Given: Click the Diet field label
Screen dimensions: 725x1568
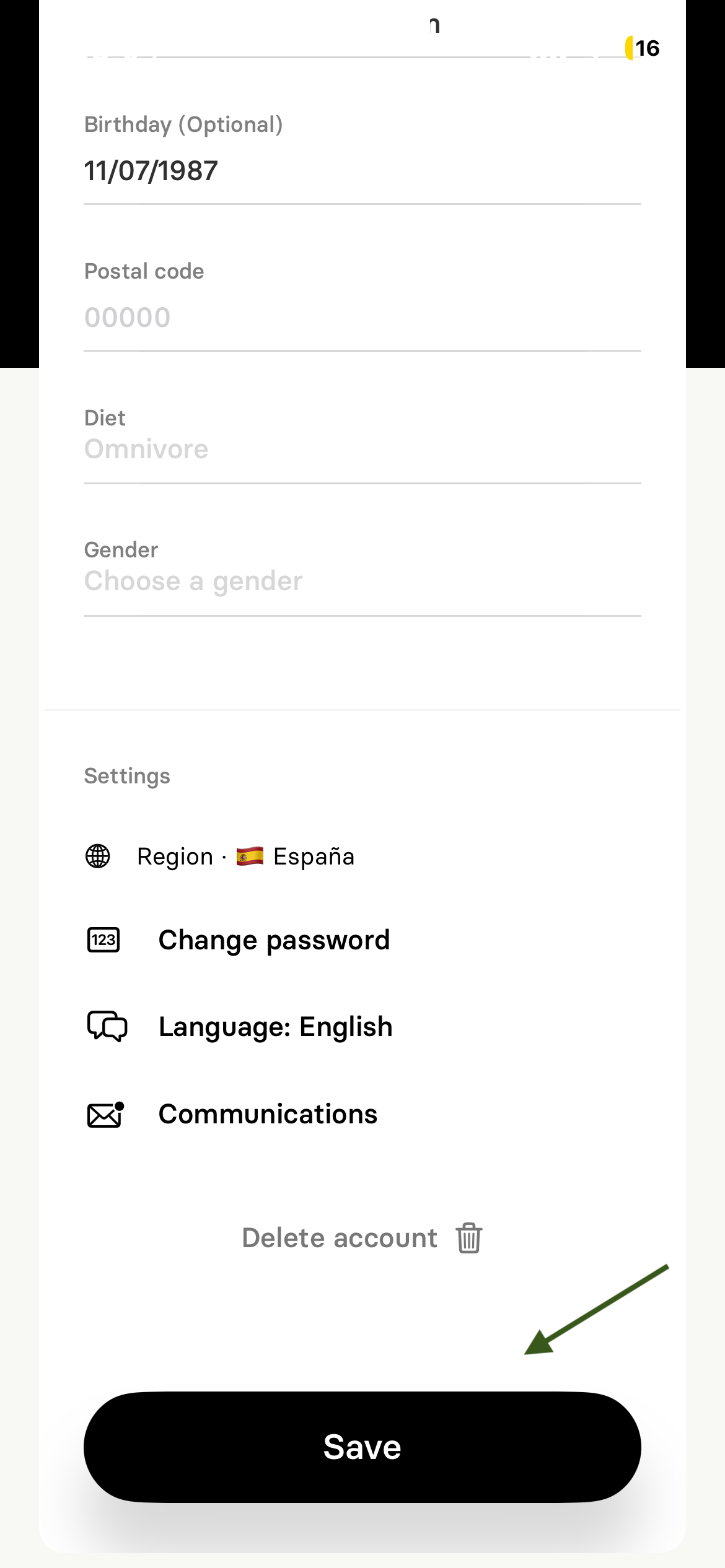Looking at the screenshot, I should [105, 418].
